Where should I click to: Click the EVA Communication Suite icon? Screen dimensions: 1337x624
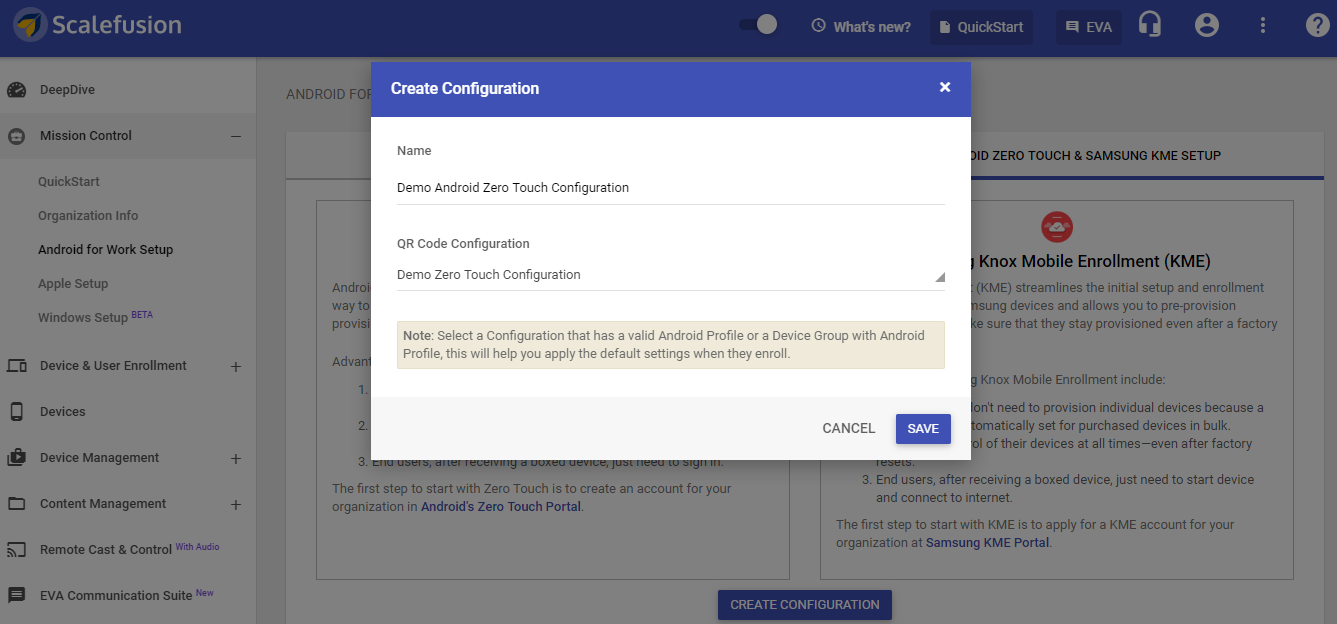[17, 596]
